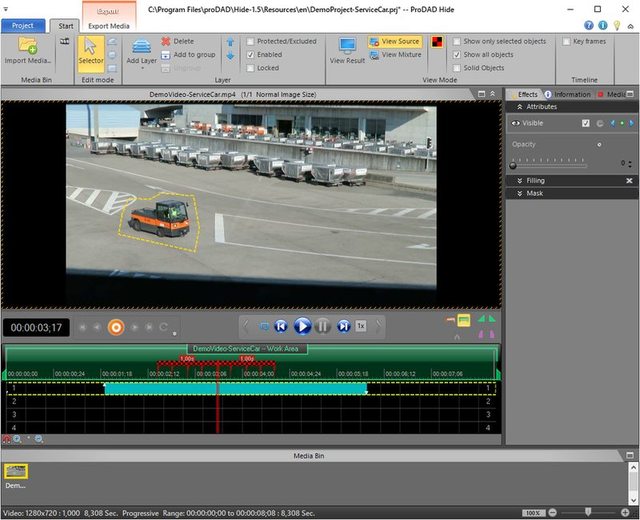
Task: Click the Add Layer icon
Action: click(141, 46)
